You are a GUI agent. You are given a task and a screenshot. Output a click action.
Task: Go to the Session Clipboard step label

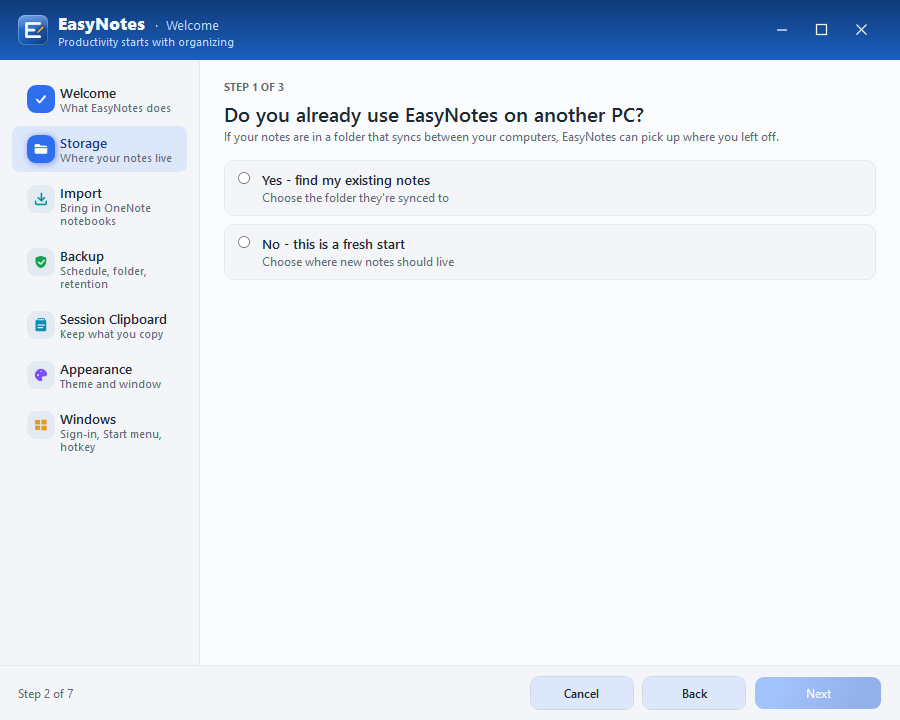point(113,319)
